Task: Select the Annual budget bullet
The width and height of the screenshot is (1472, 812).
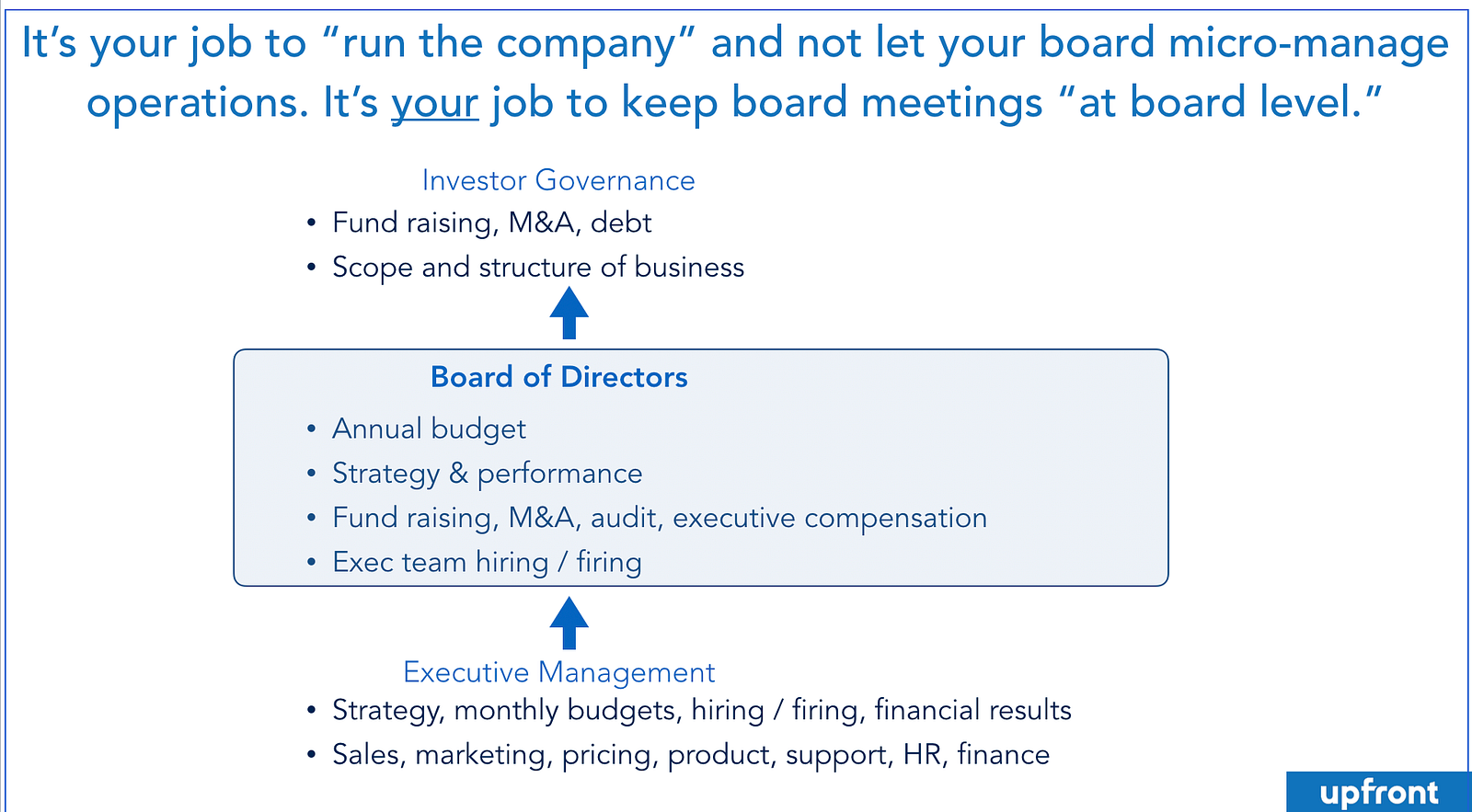Action: (429, 429)
